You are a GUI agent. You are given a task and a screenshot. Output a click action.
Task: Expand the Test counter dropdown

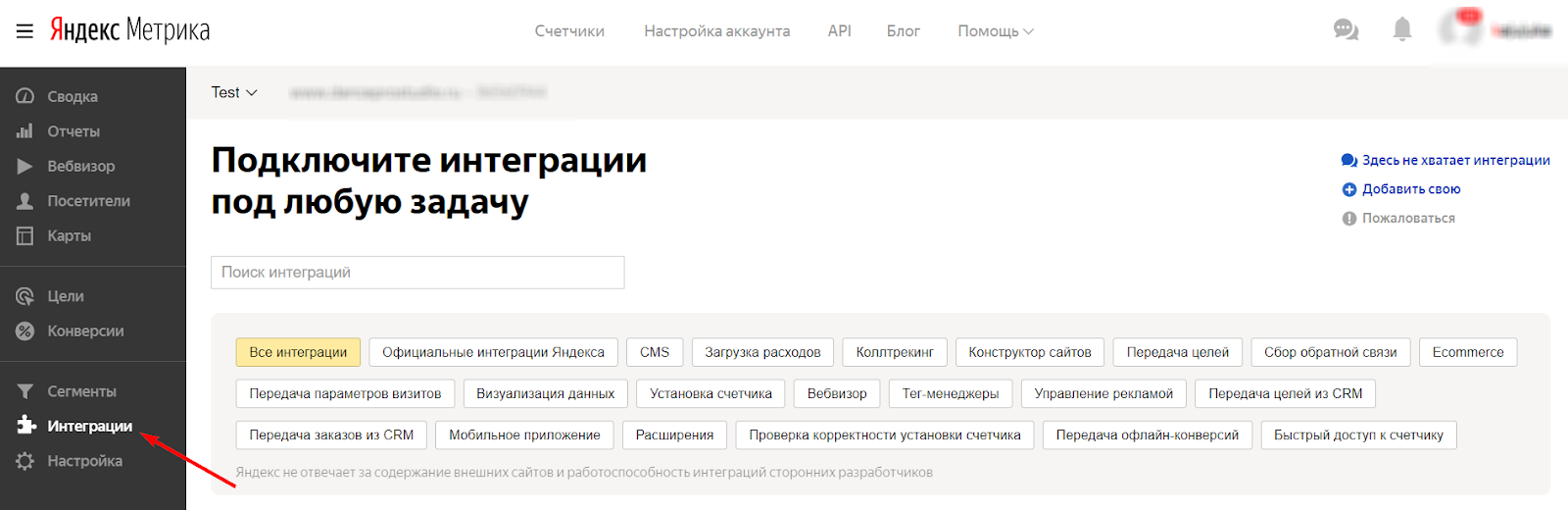[234, 92]
